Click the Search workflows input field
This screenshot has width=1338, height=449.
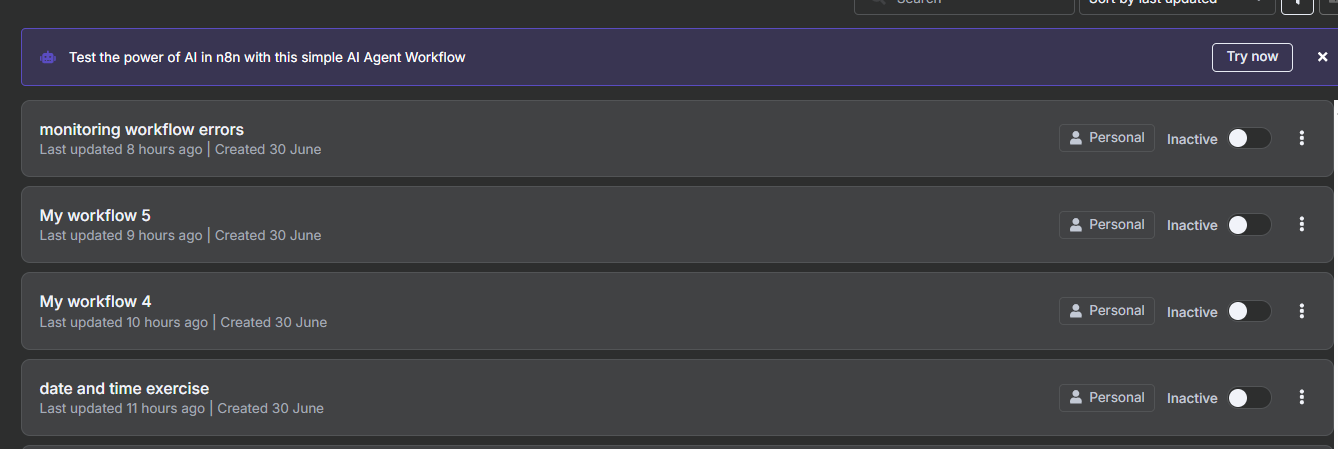pyautogui.click(x=964, y=5)
